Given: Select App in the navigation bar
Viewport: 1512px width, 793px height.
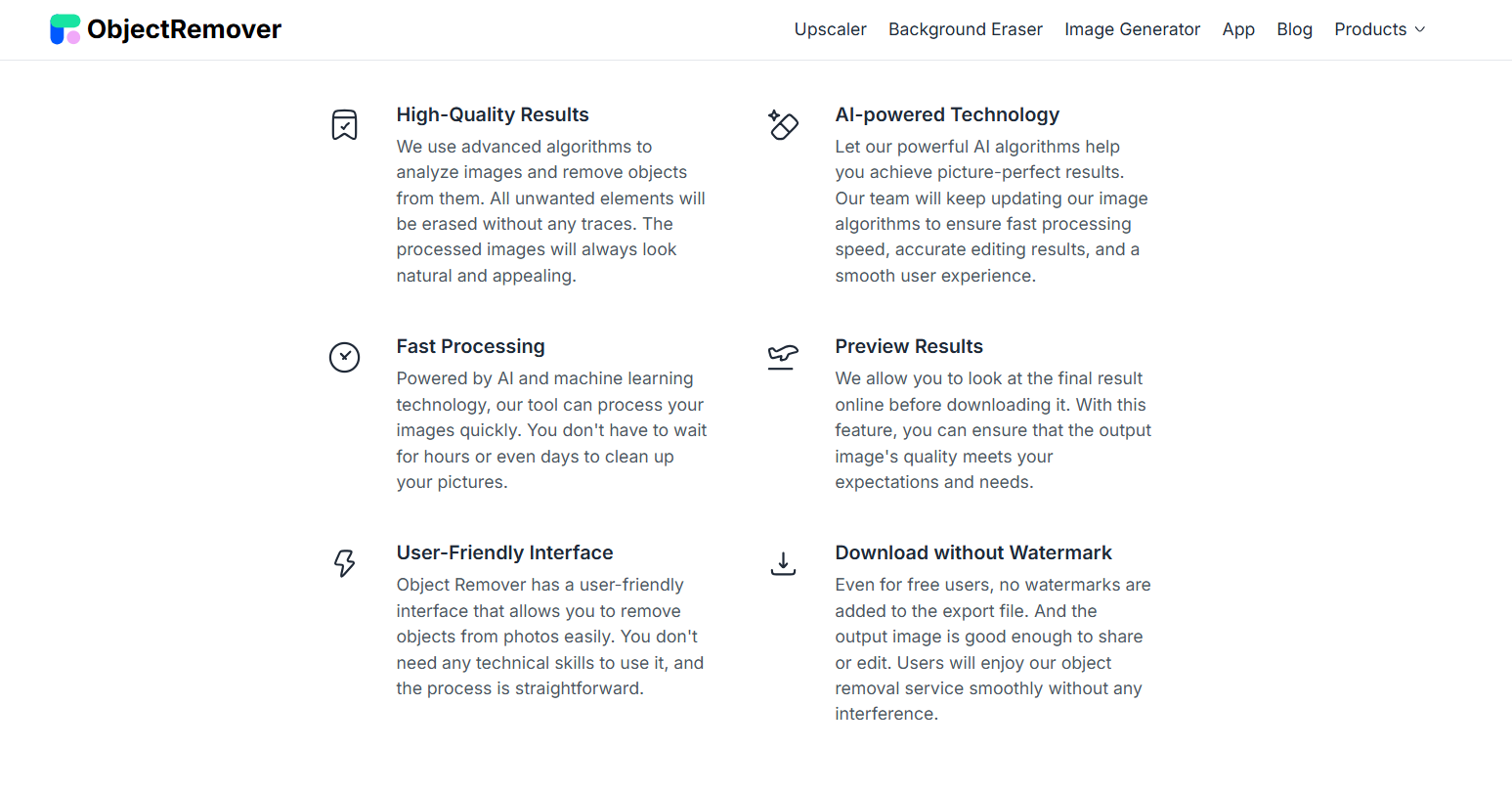Looking at the screenshot, I should point(1238,29).
